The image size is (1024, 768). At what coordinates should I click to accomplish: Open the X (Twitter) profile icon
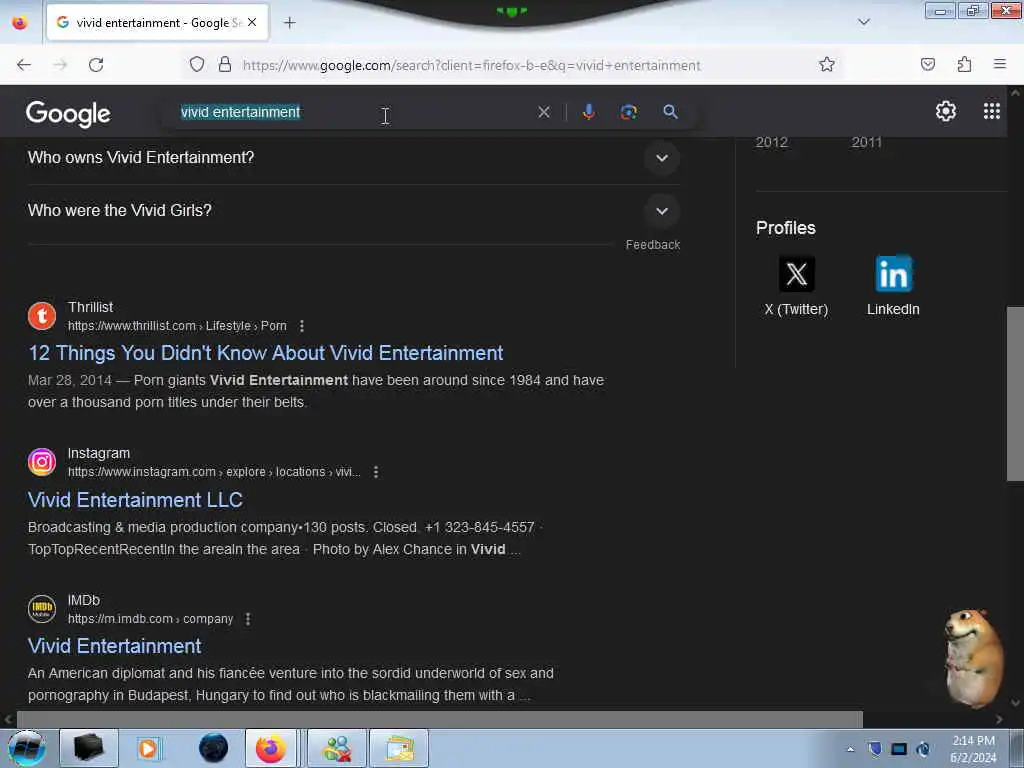coord(796,274)
